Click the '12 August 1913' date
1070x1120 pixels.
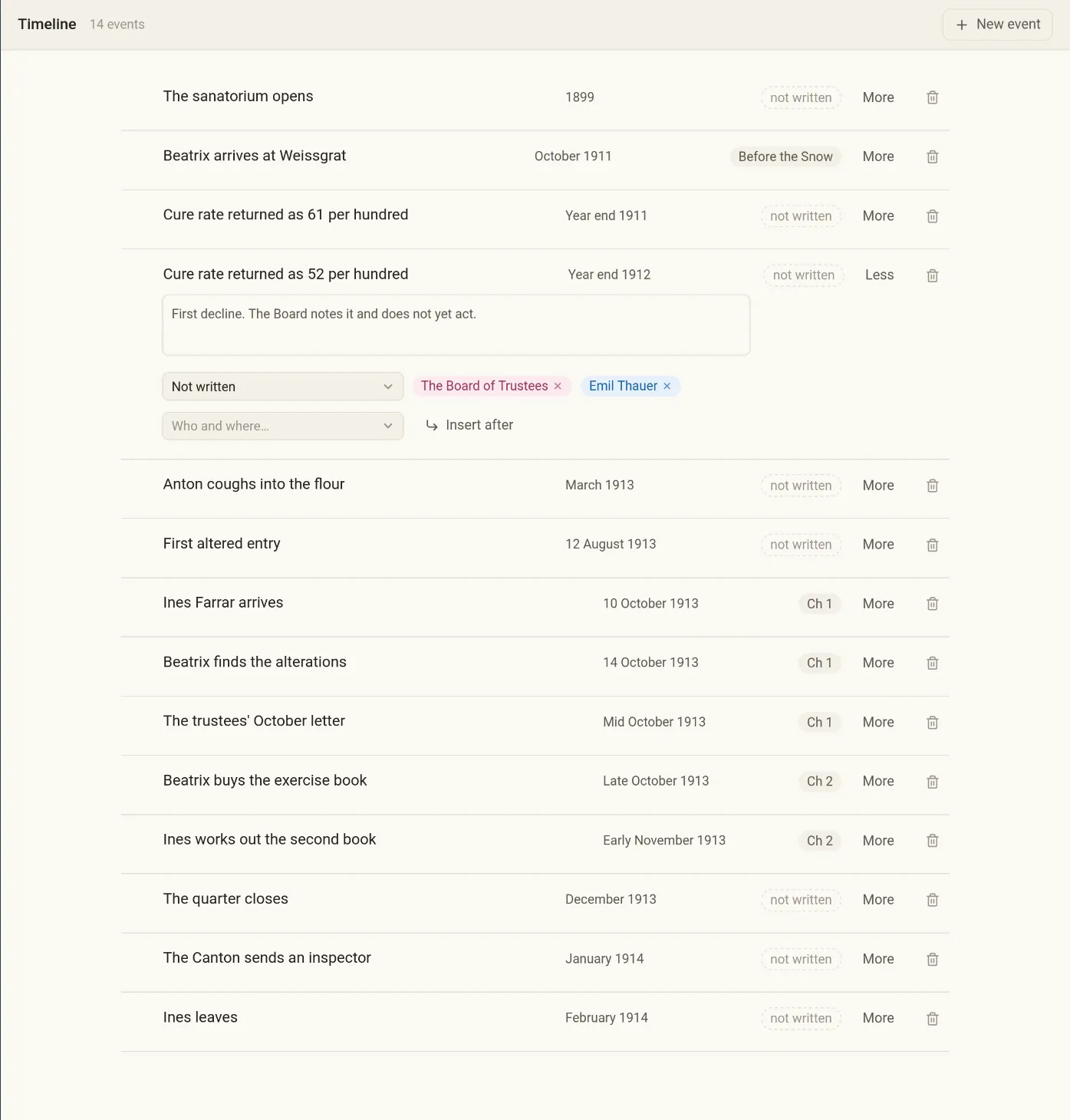pyautogui.click(x=611, y=544)
